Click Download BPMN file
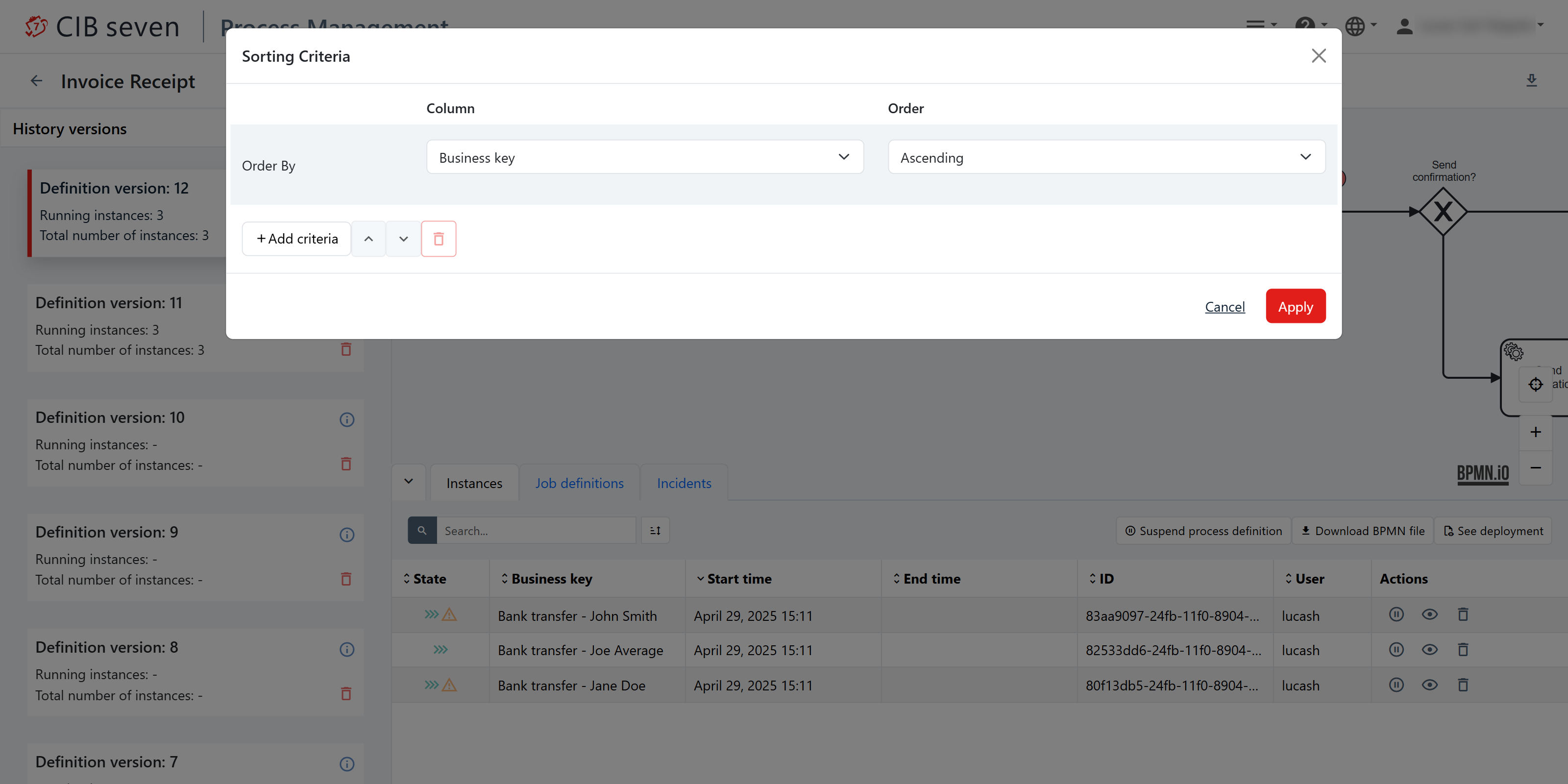The width and height of the screenshot is (1568, 784). pos(1362,531)
